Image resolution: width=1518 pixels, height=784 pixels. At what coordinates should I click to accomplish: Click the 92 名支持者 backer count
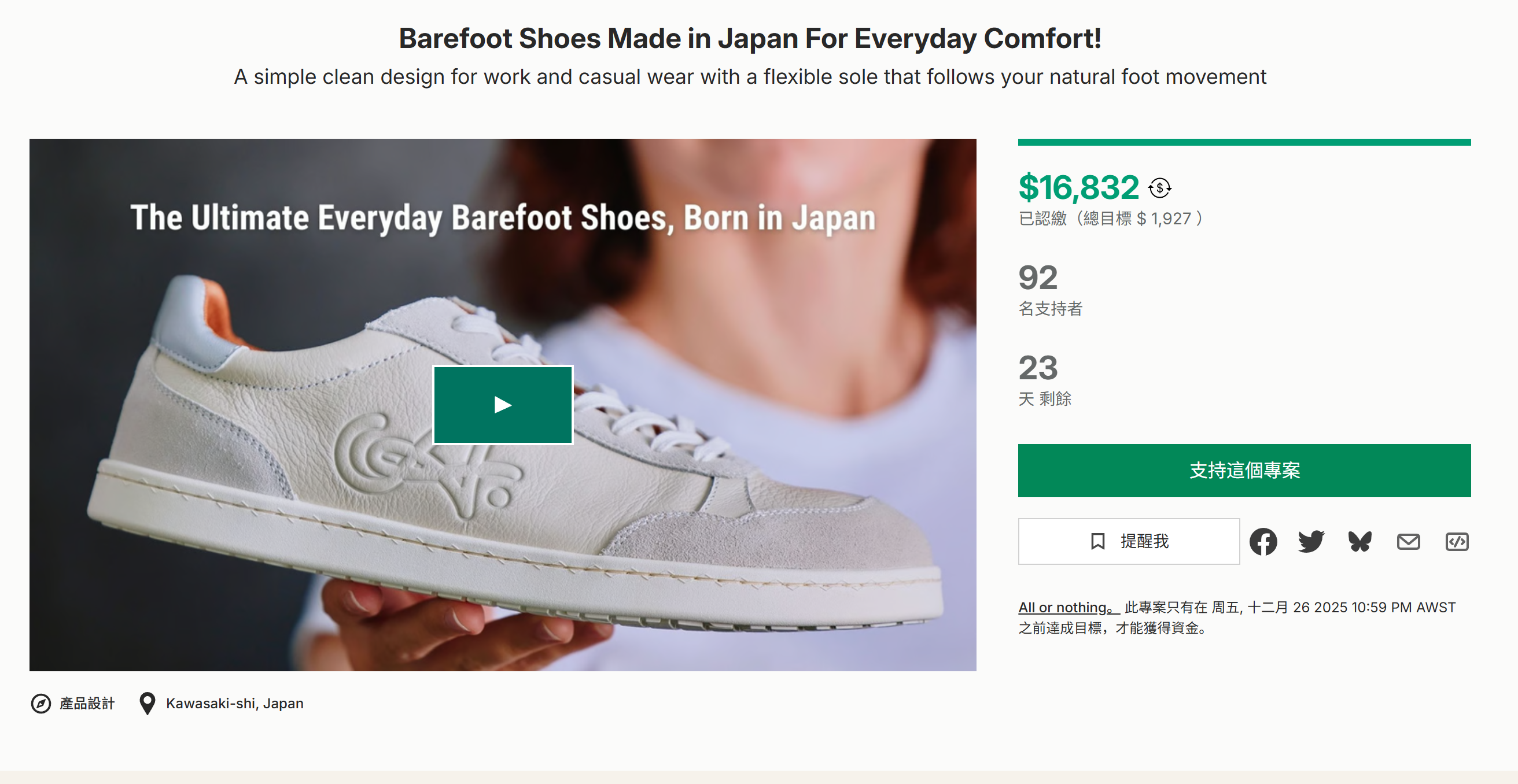coord(1039,278)
